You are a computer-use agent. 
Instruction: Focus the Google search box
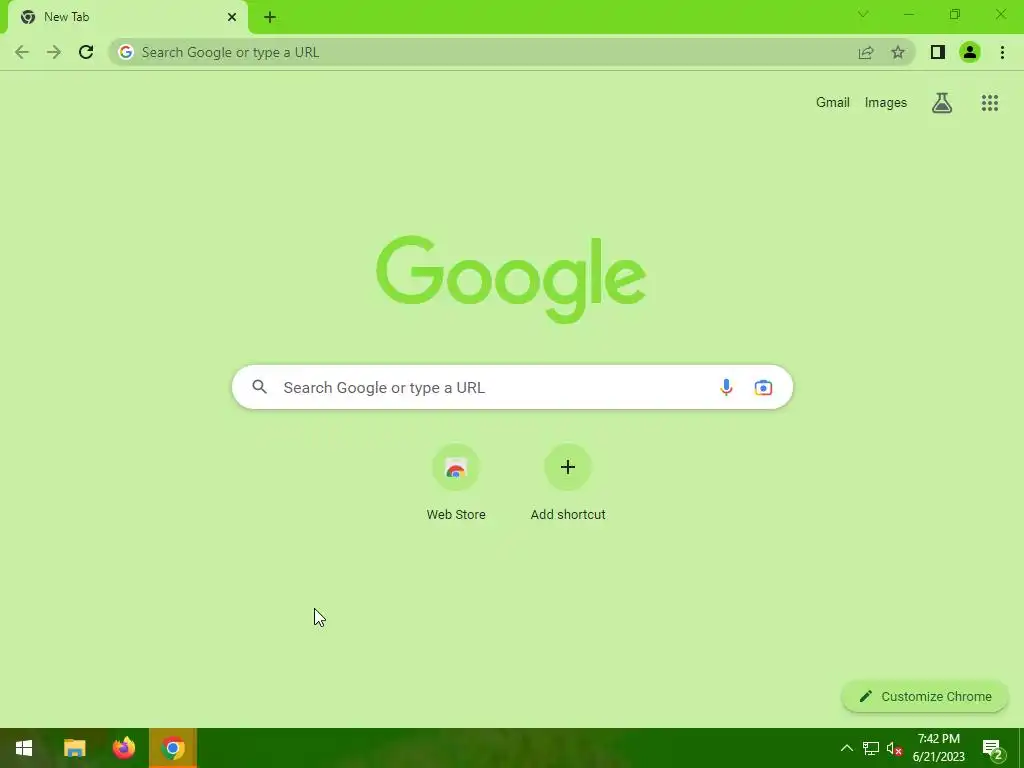click(512, 387)
